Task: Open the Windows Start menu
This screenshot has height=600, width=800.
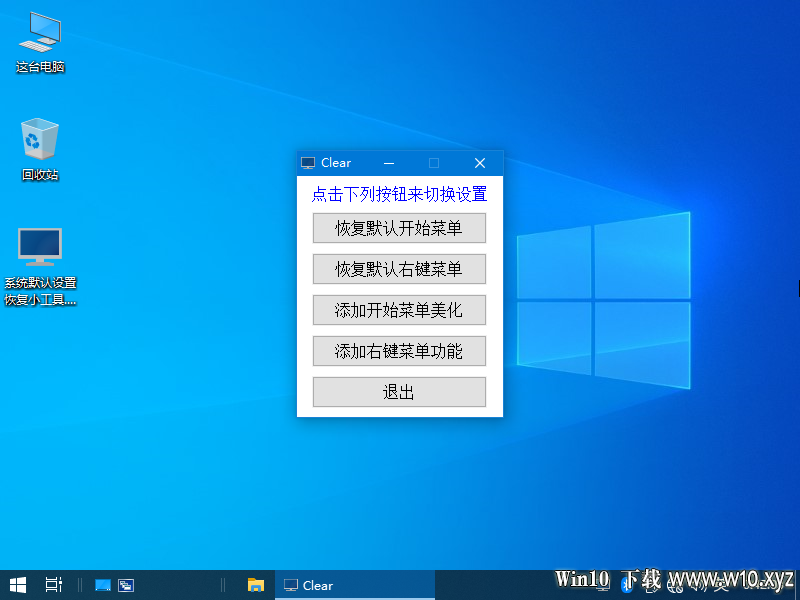Action: click(x=18, y=585)
